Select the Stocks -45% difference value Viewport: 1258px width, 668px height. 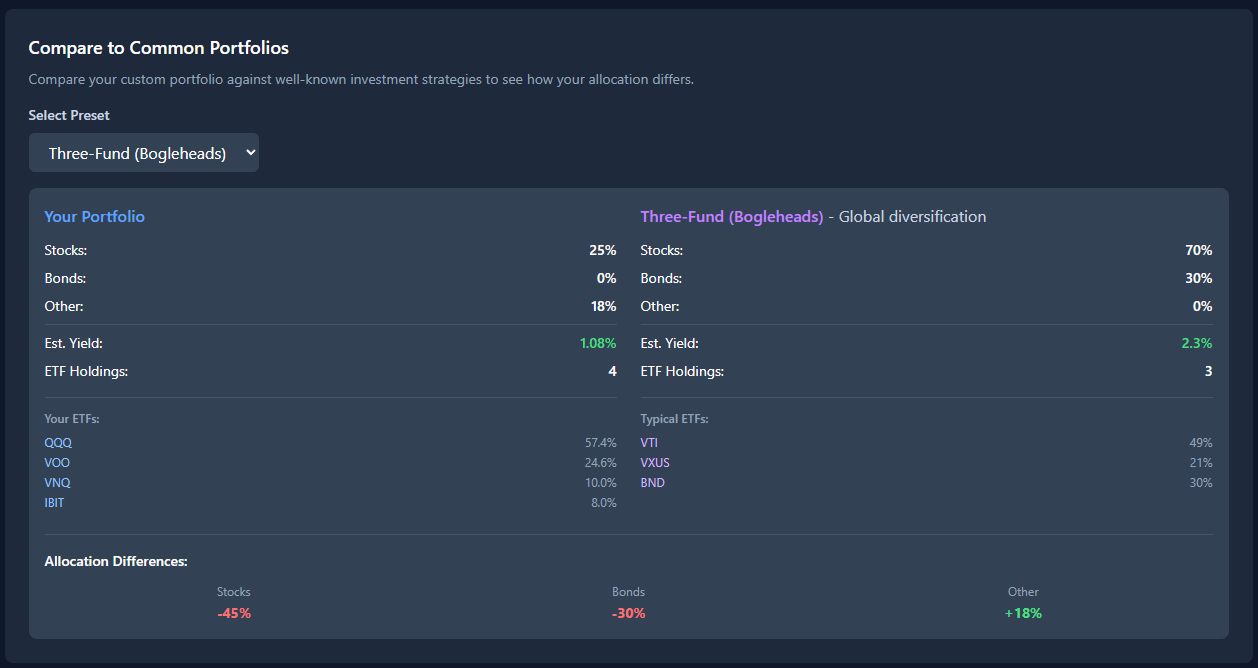234,613
